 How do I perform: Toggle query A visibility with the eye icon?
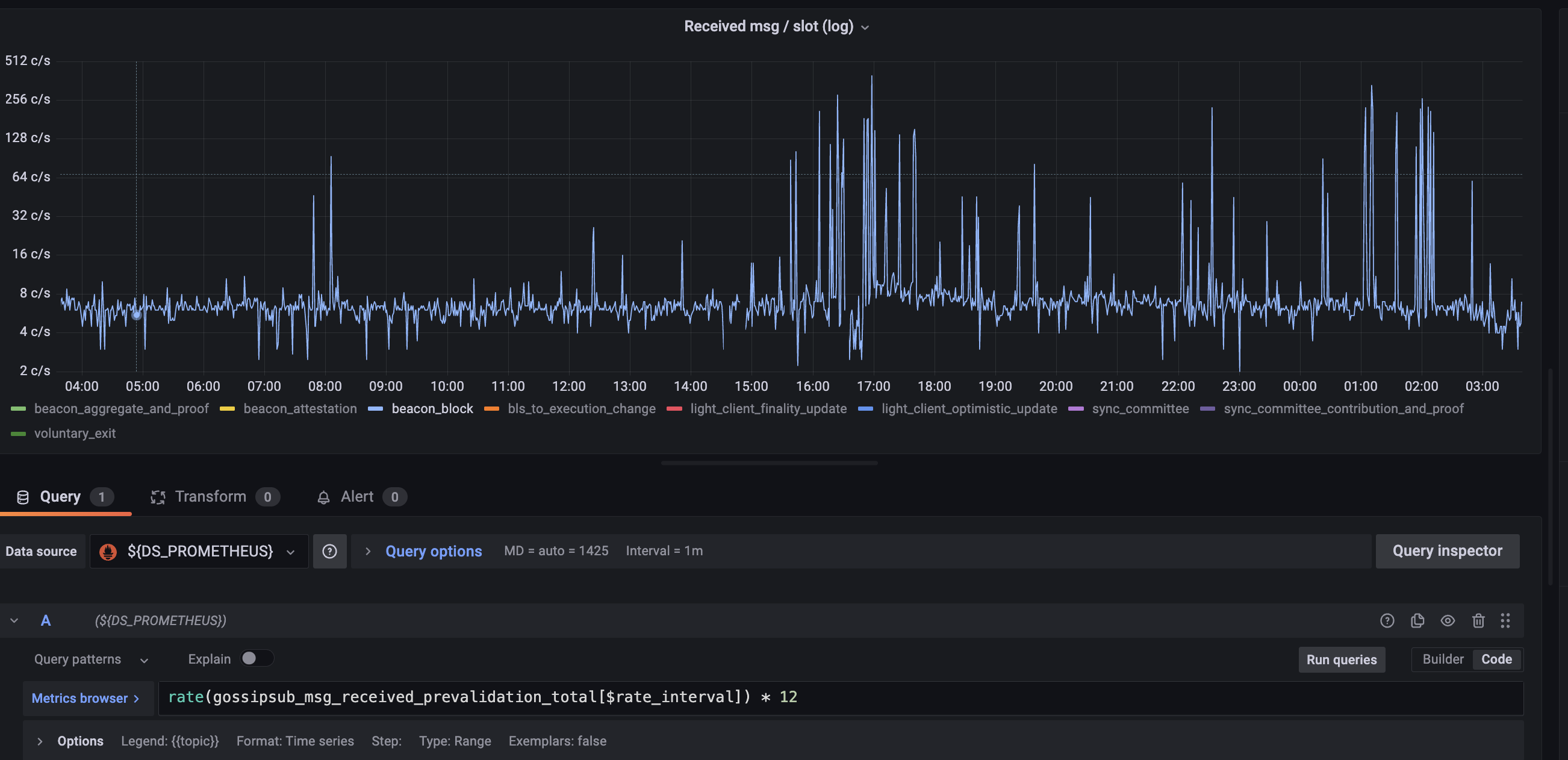point(1448,620)
